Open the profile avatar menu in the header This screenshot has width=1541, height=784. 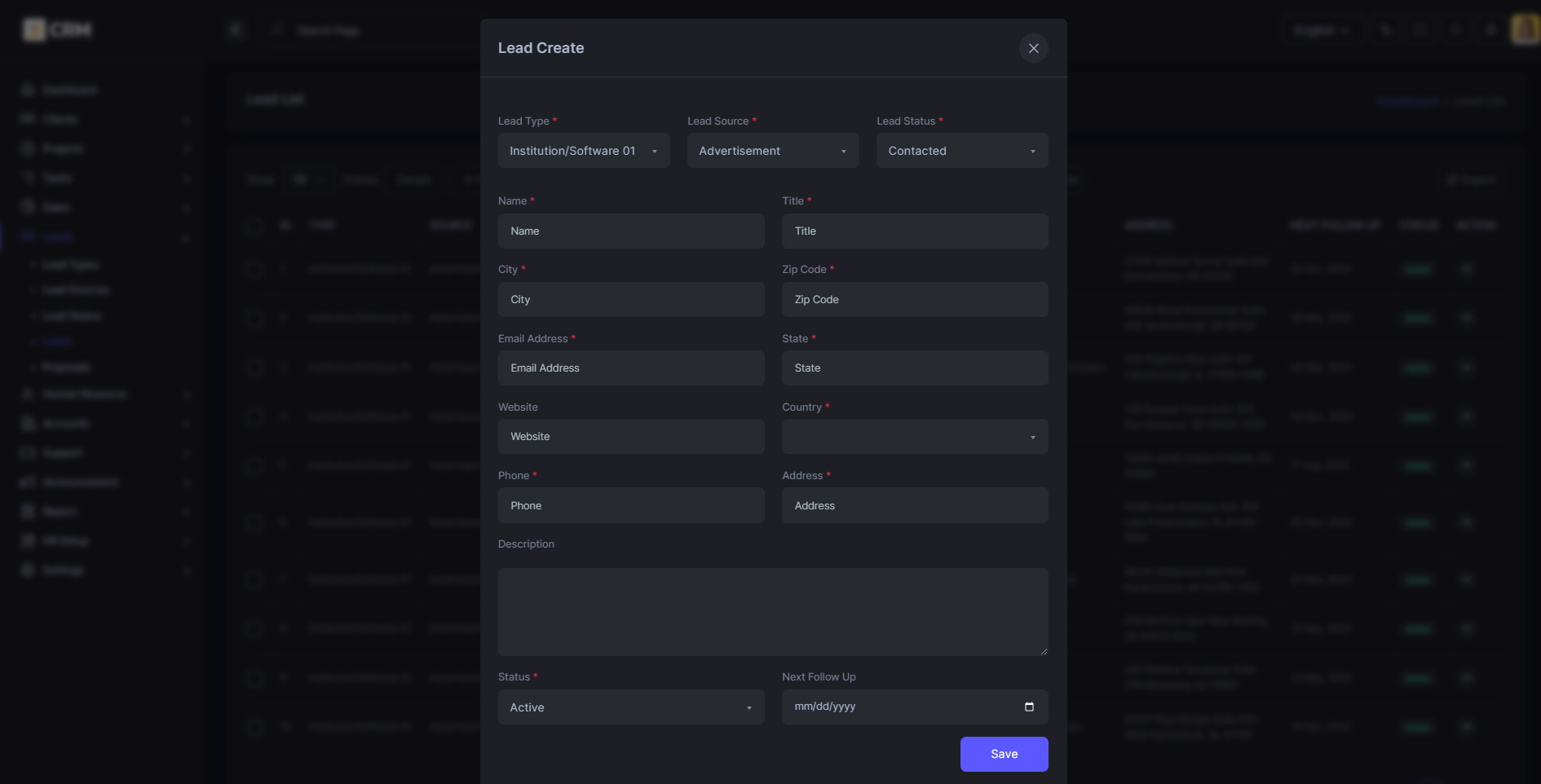click(1524, 29)
